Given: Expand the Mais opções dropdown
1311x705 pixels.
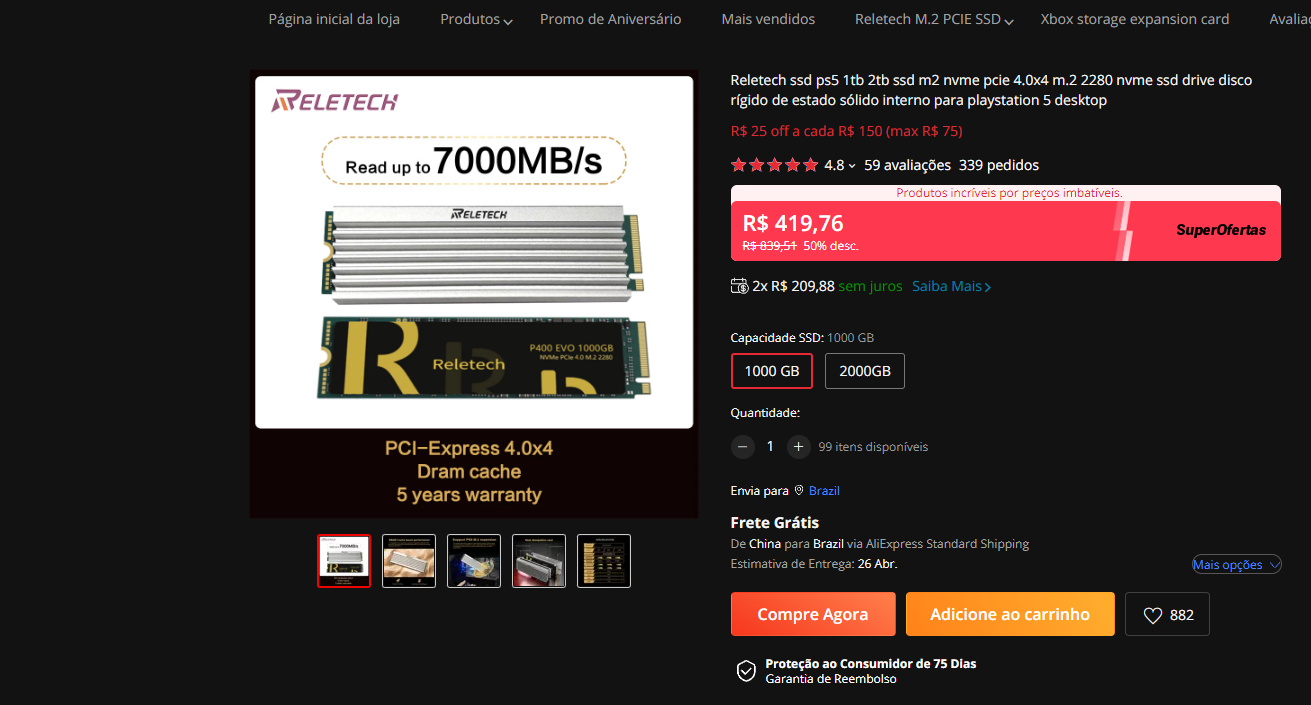Looking at the screenshot, I should pyautogui.click(x=1237, y=565).
